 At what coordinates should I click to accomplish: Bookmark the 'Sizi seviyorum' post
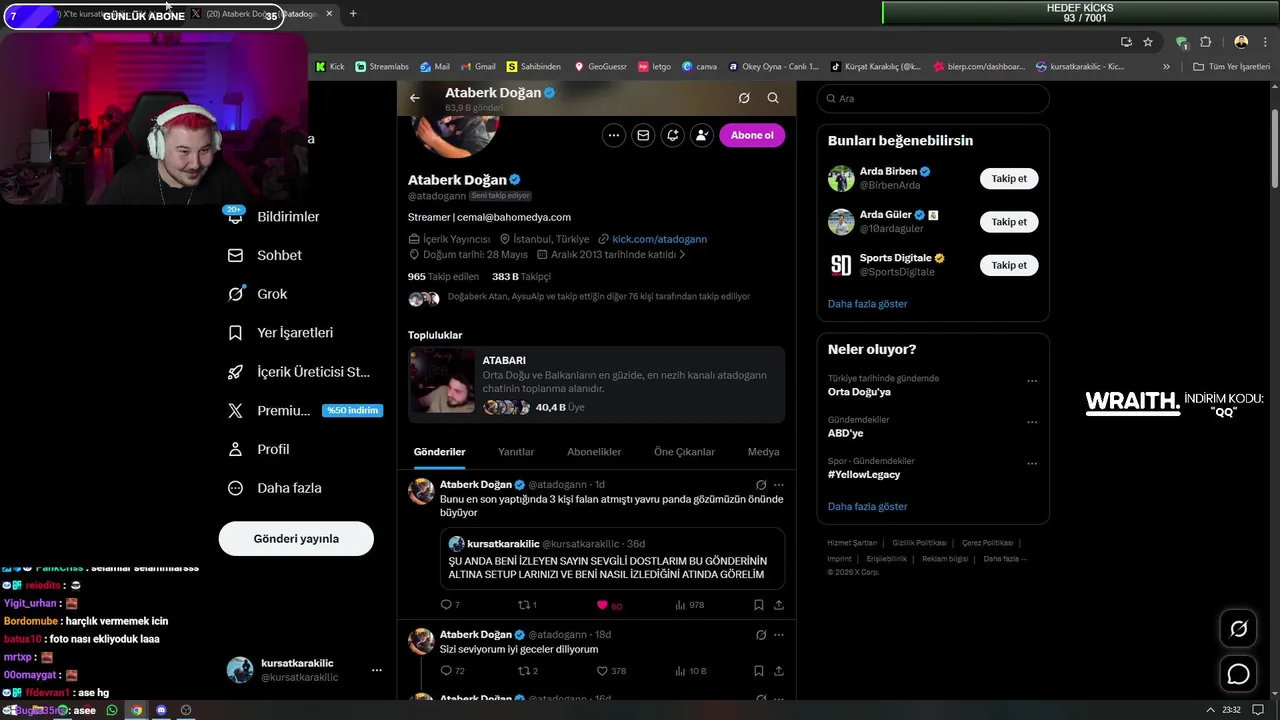(x=759, y=671)
